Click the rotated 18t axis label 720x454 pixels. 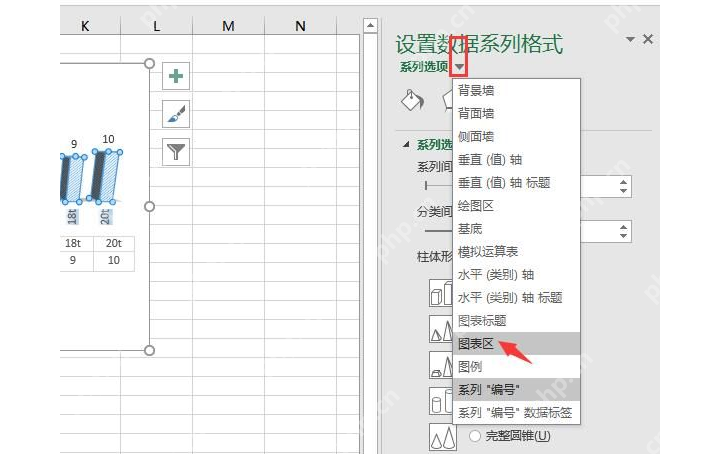click(73, 216)
